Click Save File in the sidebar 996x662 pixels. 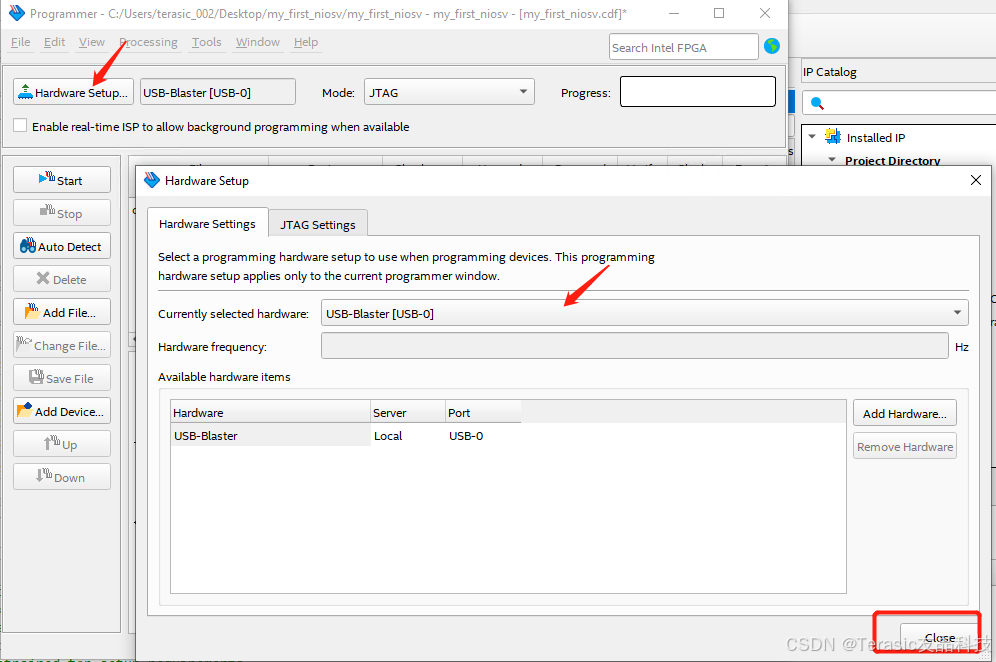(x=62, y=378)
